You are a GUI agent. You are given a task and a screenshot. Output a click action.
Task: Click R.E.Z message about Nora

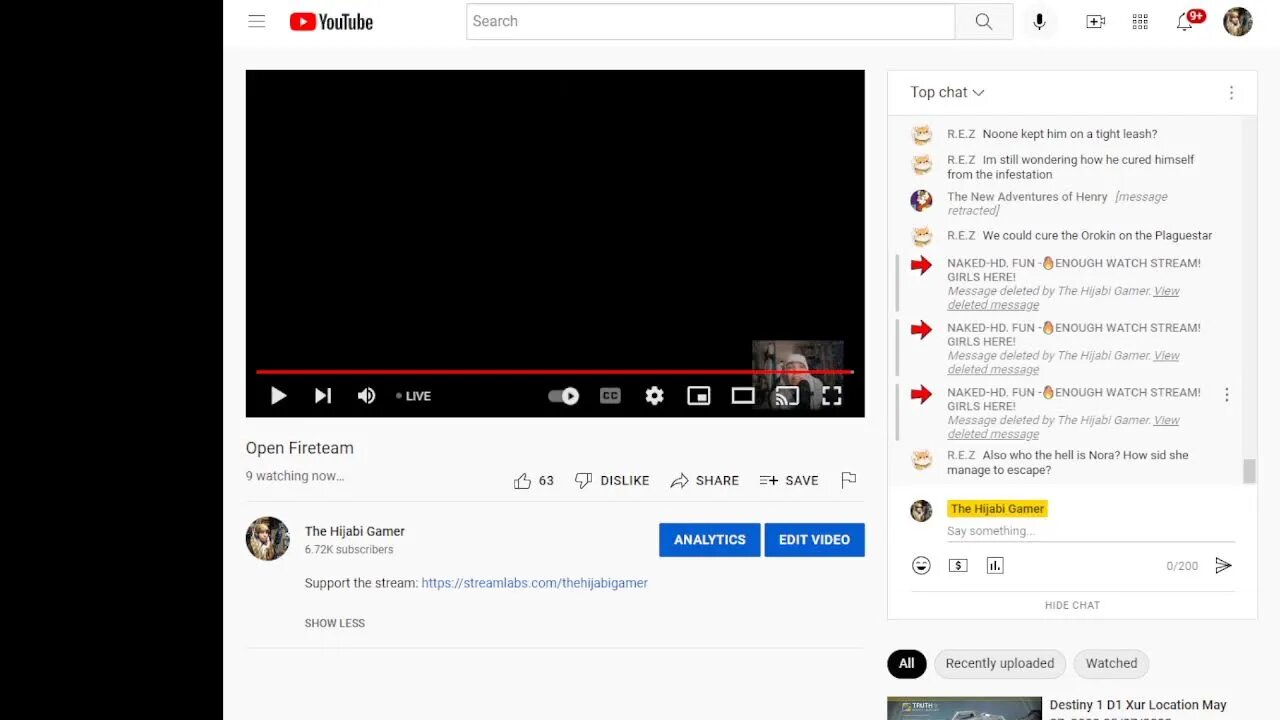pyautogui.click(x=1068, y=463)
